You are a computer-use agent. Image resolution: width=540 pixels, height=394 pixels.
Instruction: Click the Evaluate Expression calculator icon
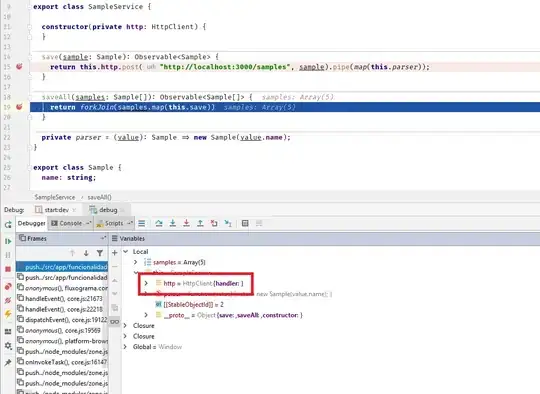pos(245,223)
